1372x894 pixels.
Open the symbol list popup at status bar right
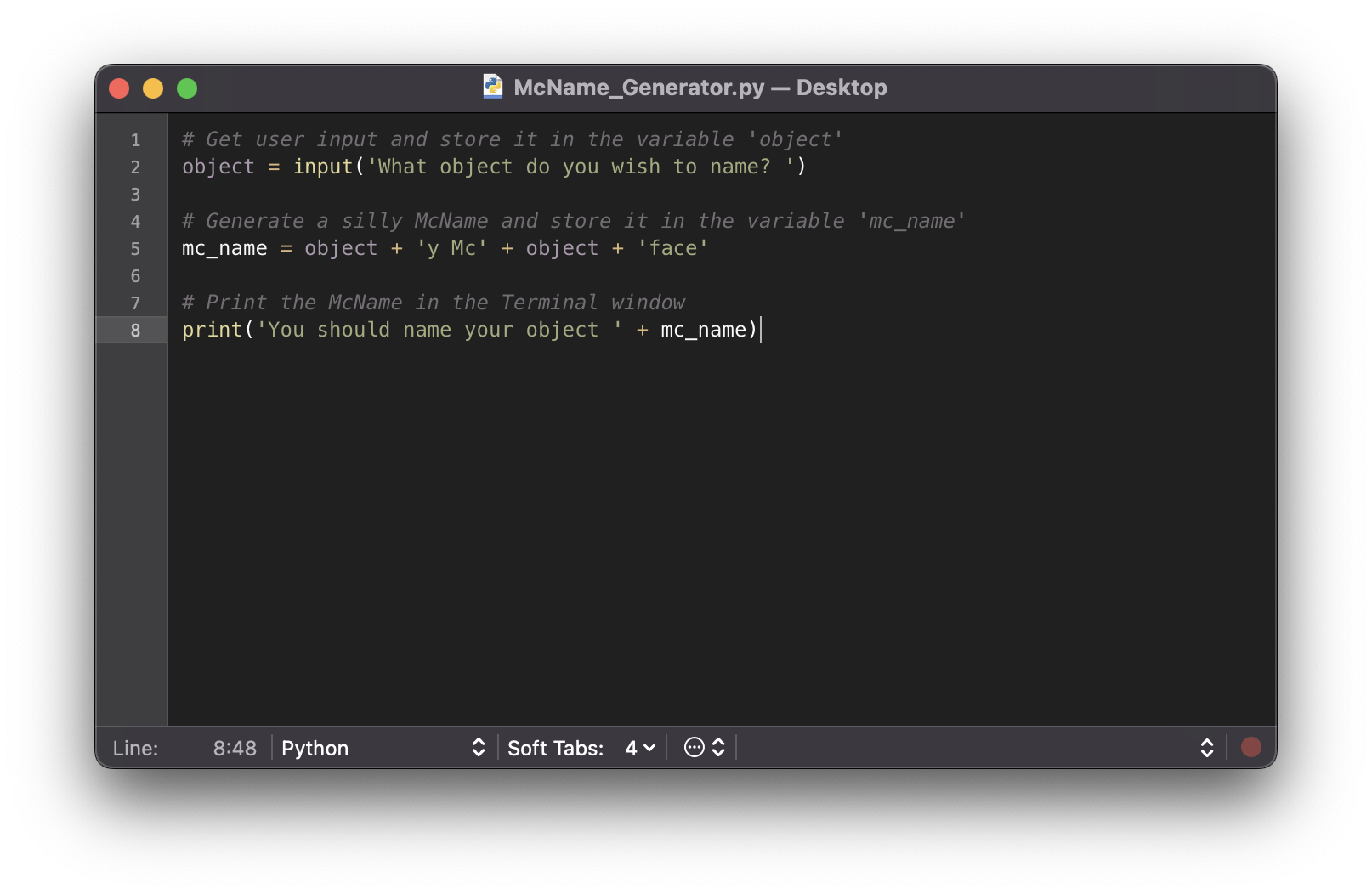coord(1206,748)
